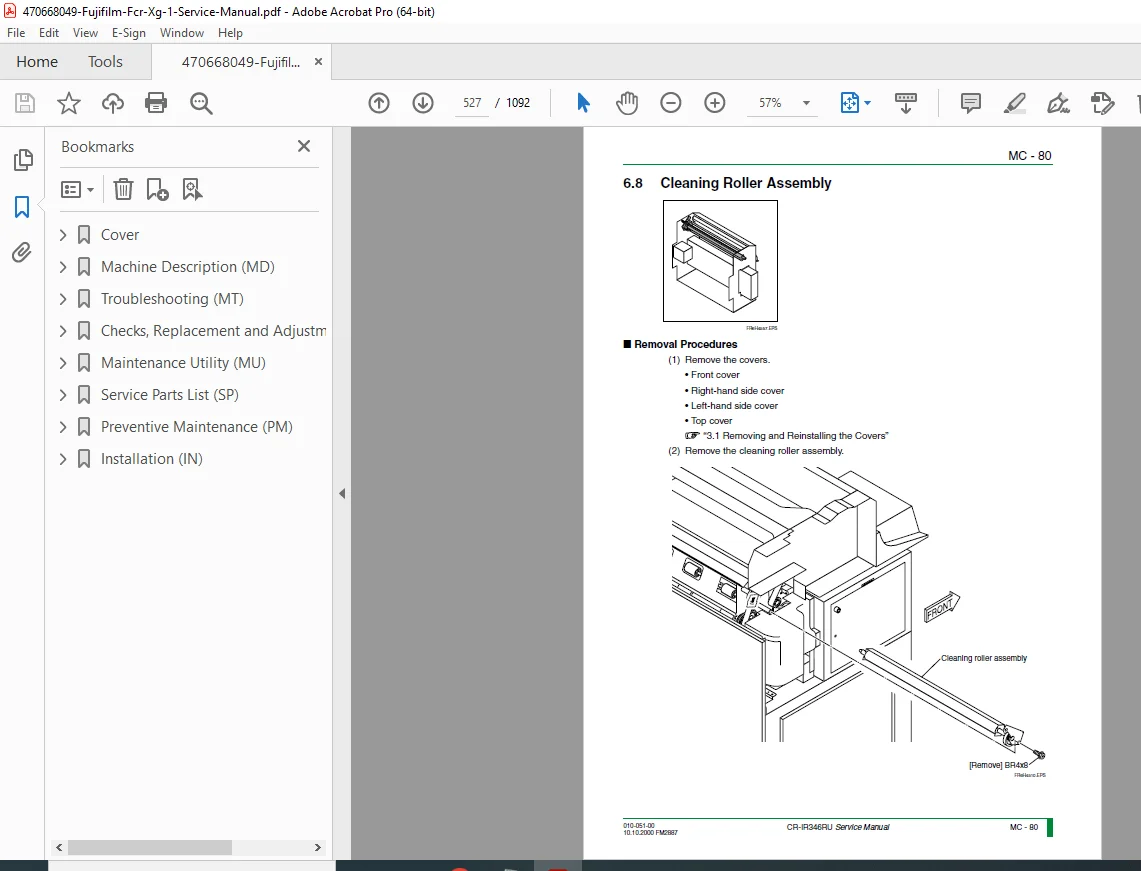Activate the Hand pan tool

tap(627, 103)
